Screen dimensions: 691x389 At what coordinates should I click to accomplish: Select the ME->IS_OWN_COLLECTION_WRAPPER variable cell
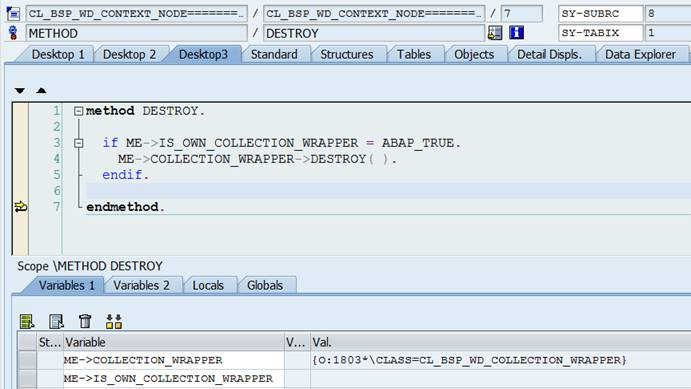(x=174, y=379)
